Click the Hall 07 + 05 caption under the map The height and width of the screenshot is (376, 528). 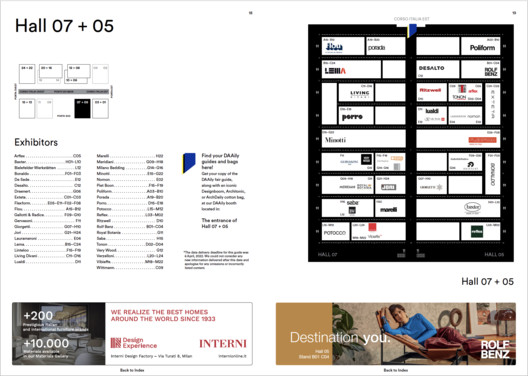487,281
